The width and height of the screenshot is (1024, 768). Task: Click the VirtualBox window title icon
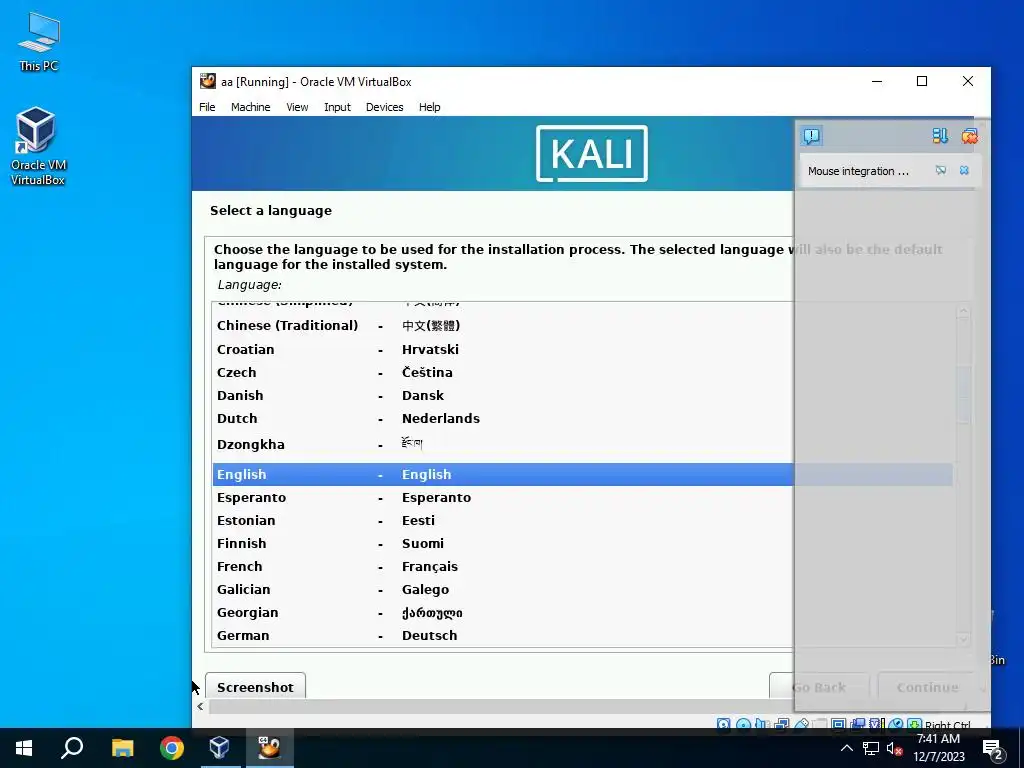click(x=208, y=82)
